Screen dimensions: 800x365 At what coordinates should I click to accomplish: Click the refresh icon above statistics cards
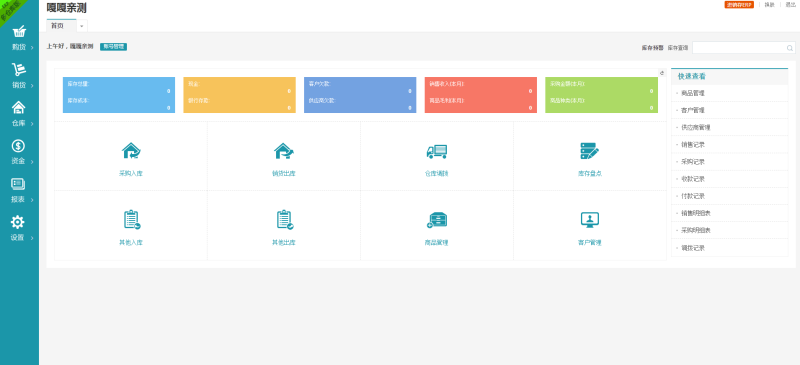[x=662, y=73]
